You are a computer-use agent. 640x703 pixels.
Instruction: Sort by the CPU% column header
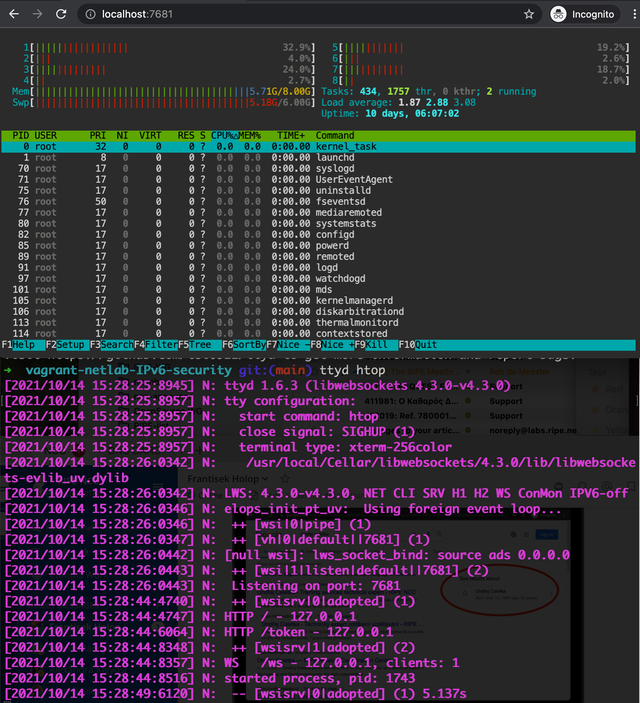click(224, 135)
